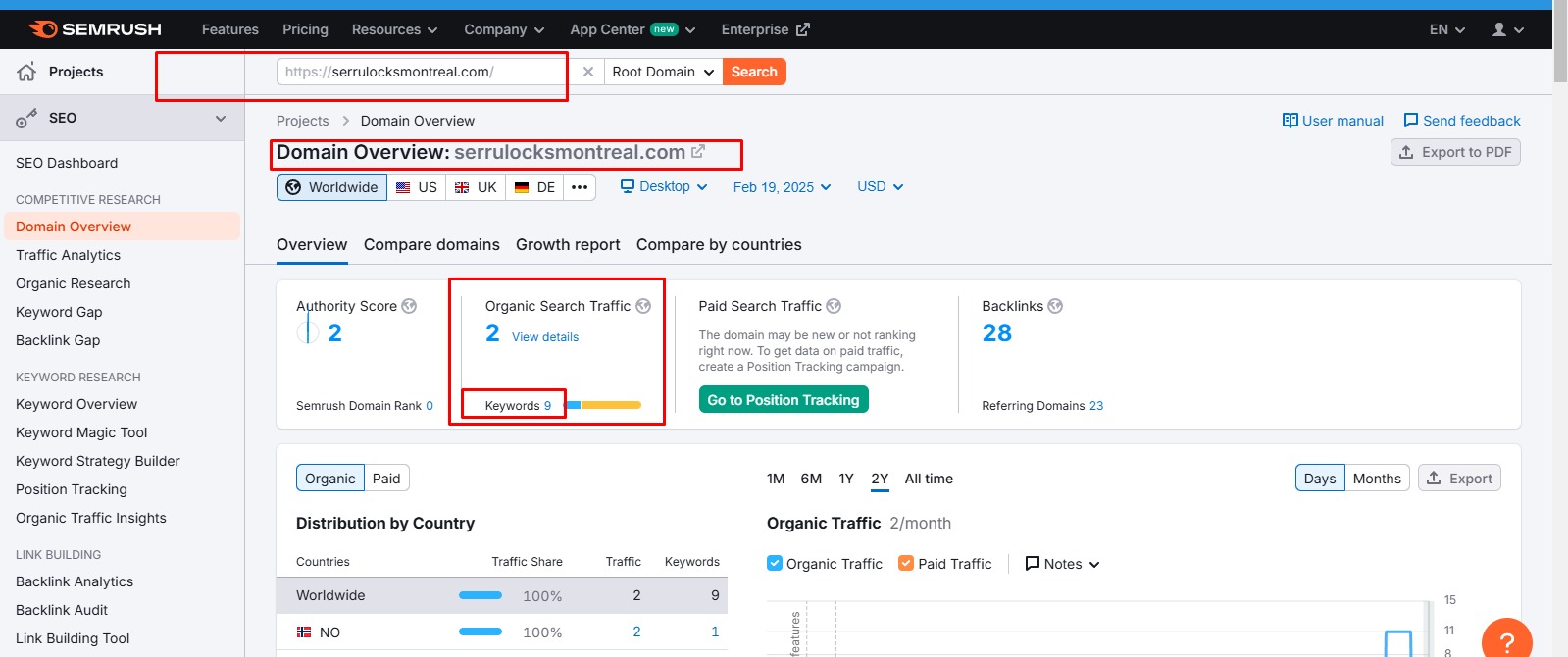Open the Company dropdown menu
Viewport: 1568px width, 657px height.
(x=504, y=29)
